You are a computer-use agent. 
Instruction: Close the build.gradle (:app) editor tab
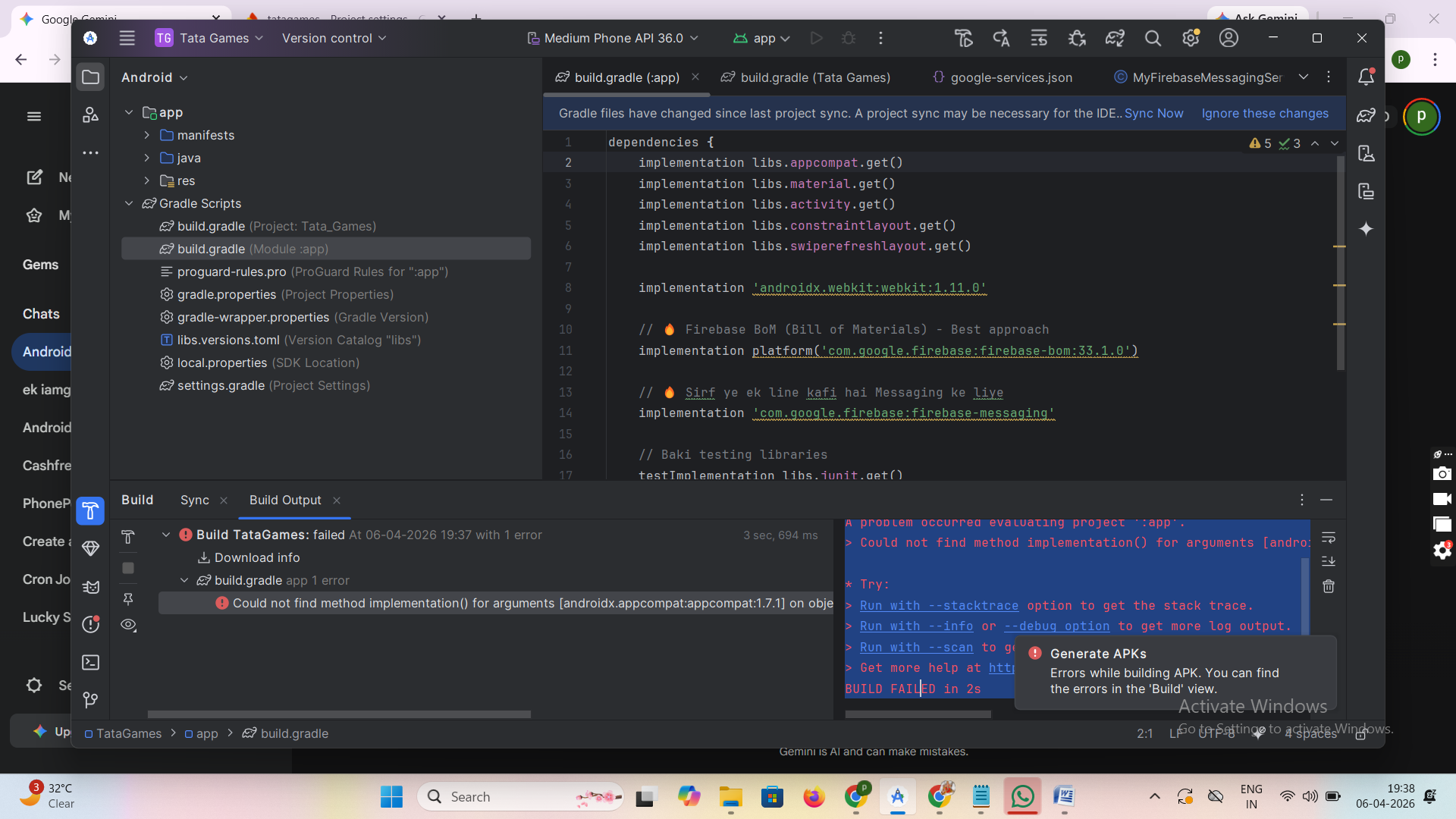695,77
